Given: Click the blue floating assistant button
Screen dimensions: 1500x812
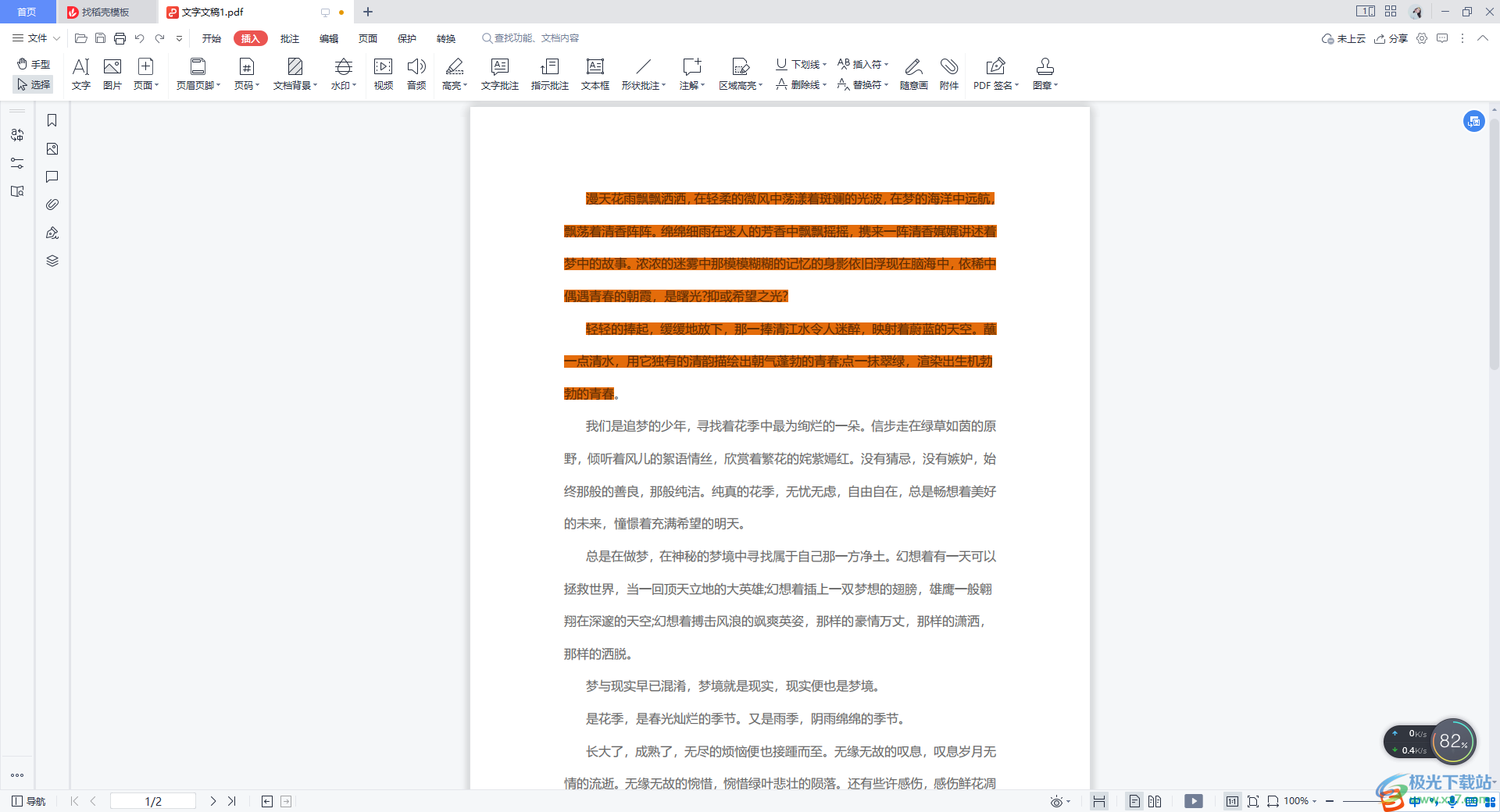Looking at the screenshot, I should [1473, 121].
